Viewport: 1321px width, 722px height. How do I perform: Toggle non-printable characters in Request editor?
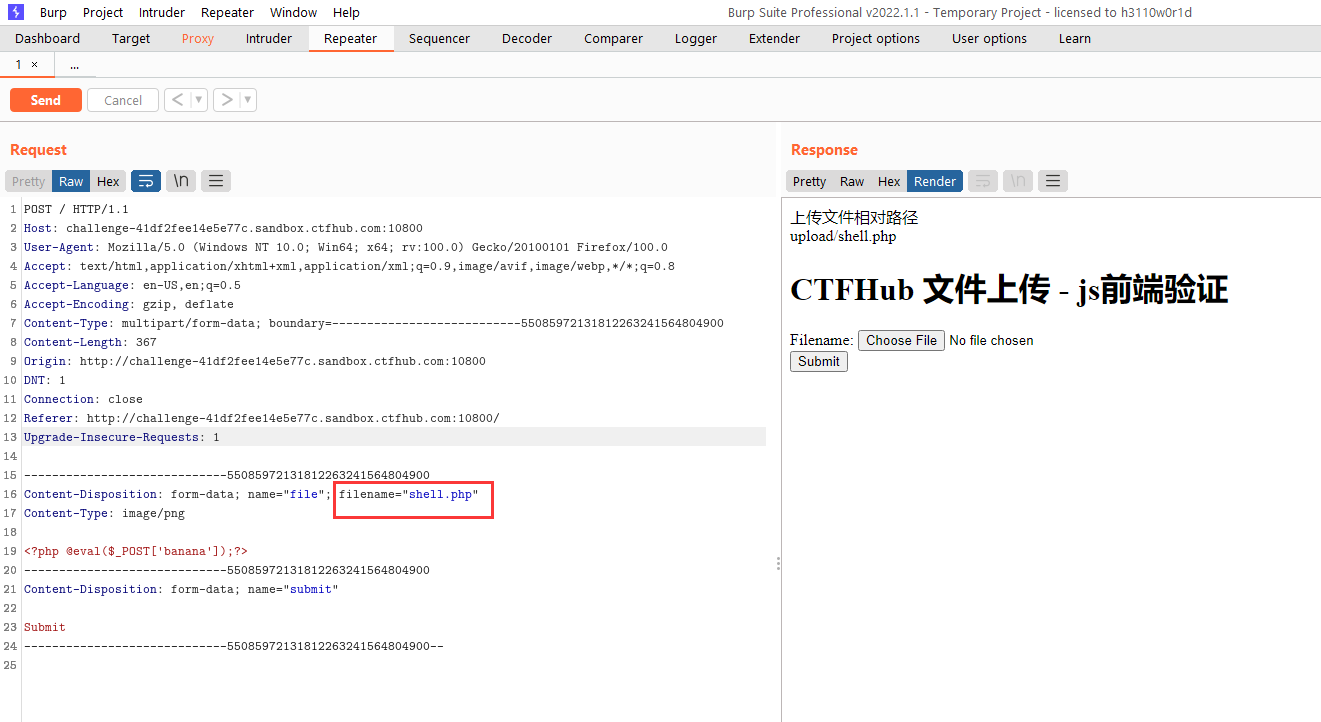pyautogui.click(x=181, y=181)
